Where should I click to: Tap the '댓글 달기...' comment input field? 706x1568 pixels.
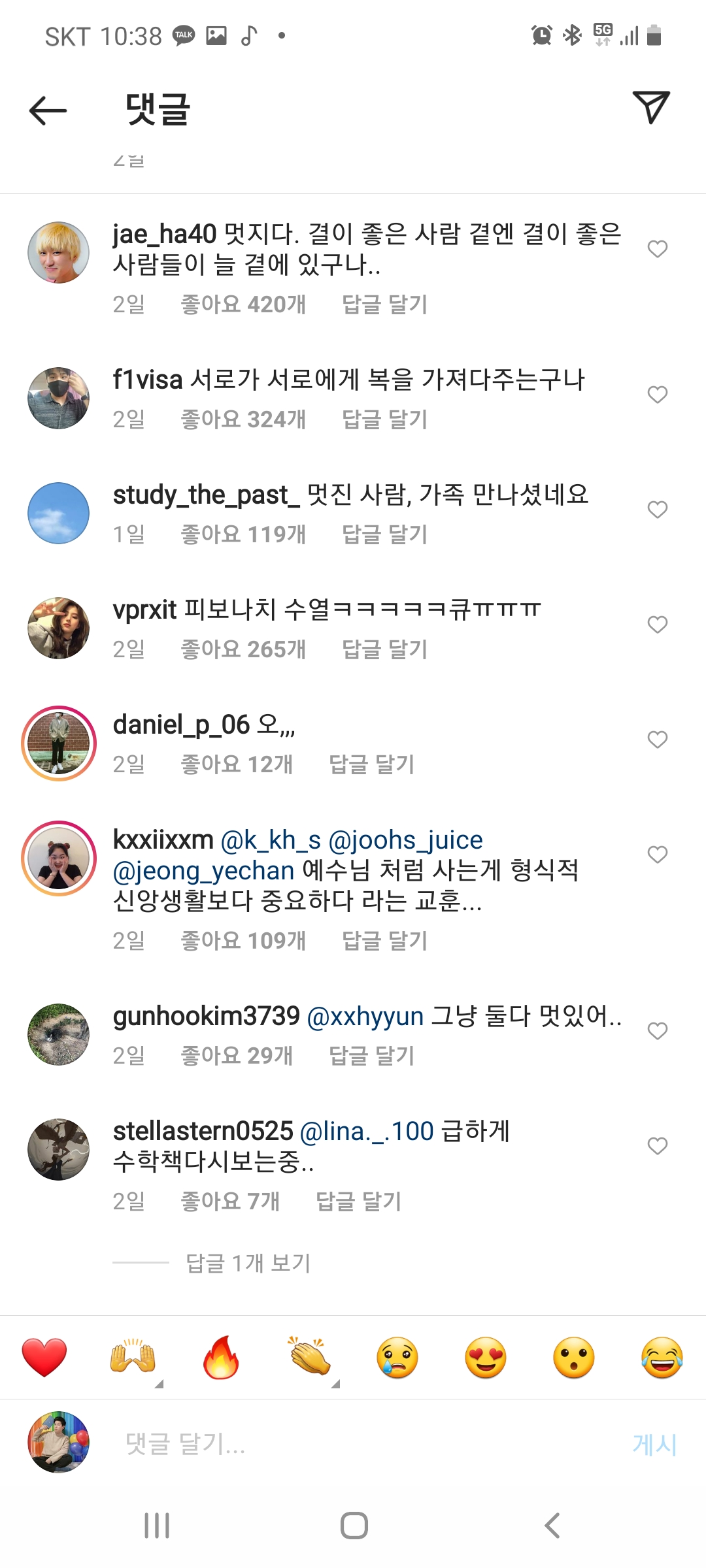(x=366, y=1443)
